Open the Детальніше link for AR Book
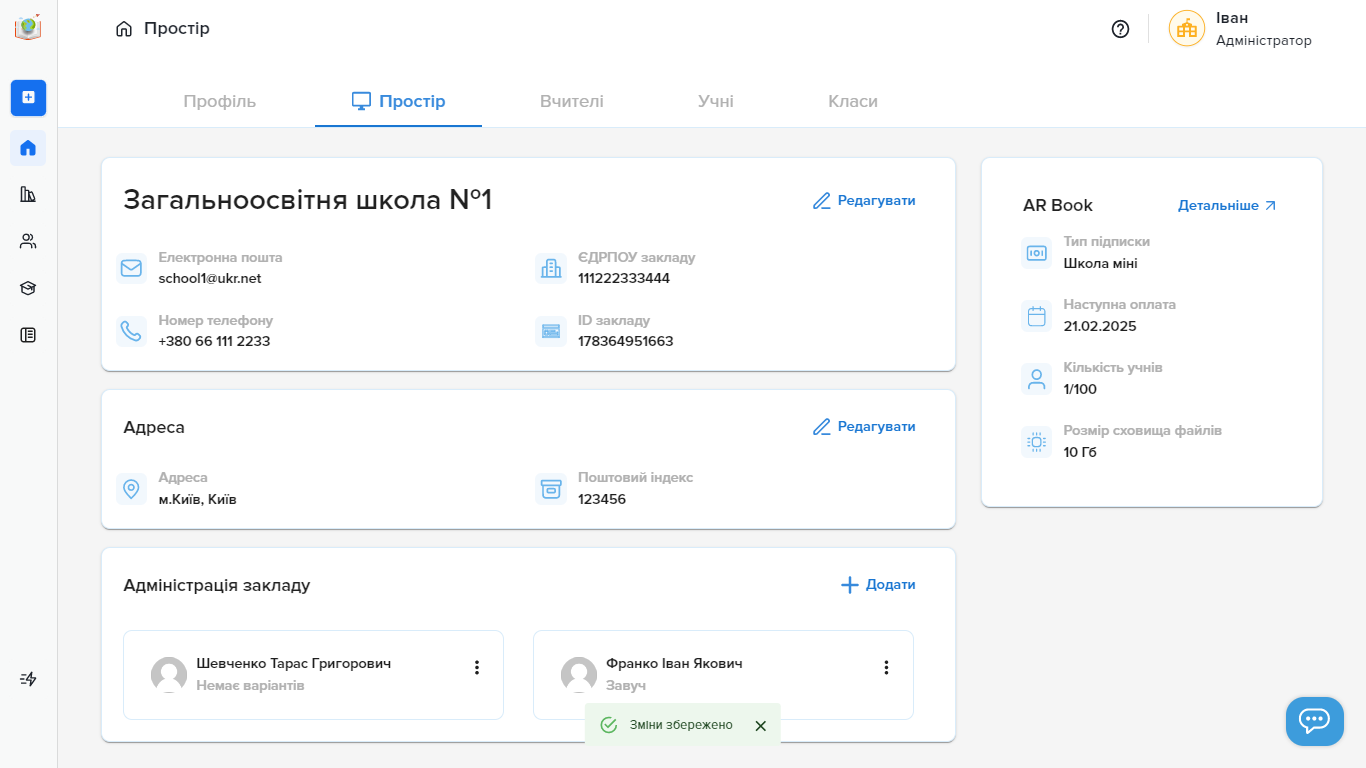1366x768 pixels. (1227, 205)
